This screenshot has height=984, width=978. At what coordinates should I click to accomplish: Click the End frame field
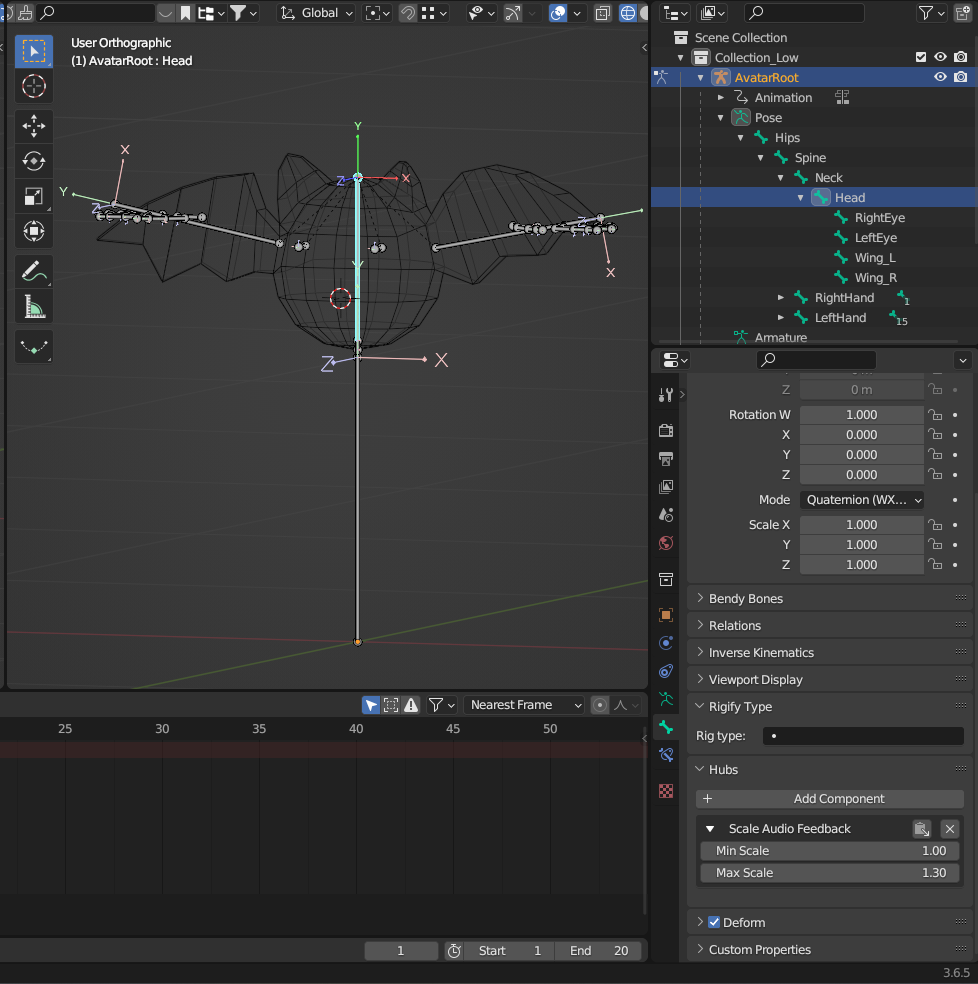coord(600,950)
